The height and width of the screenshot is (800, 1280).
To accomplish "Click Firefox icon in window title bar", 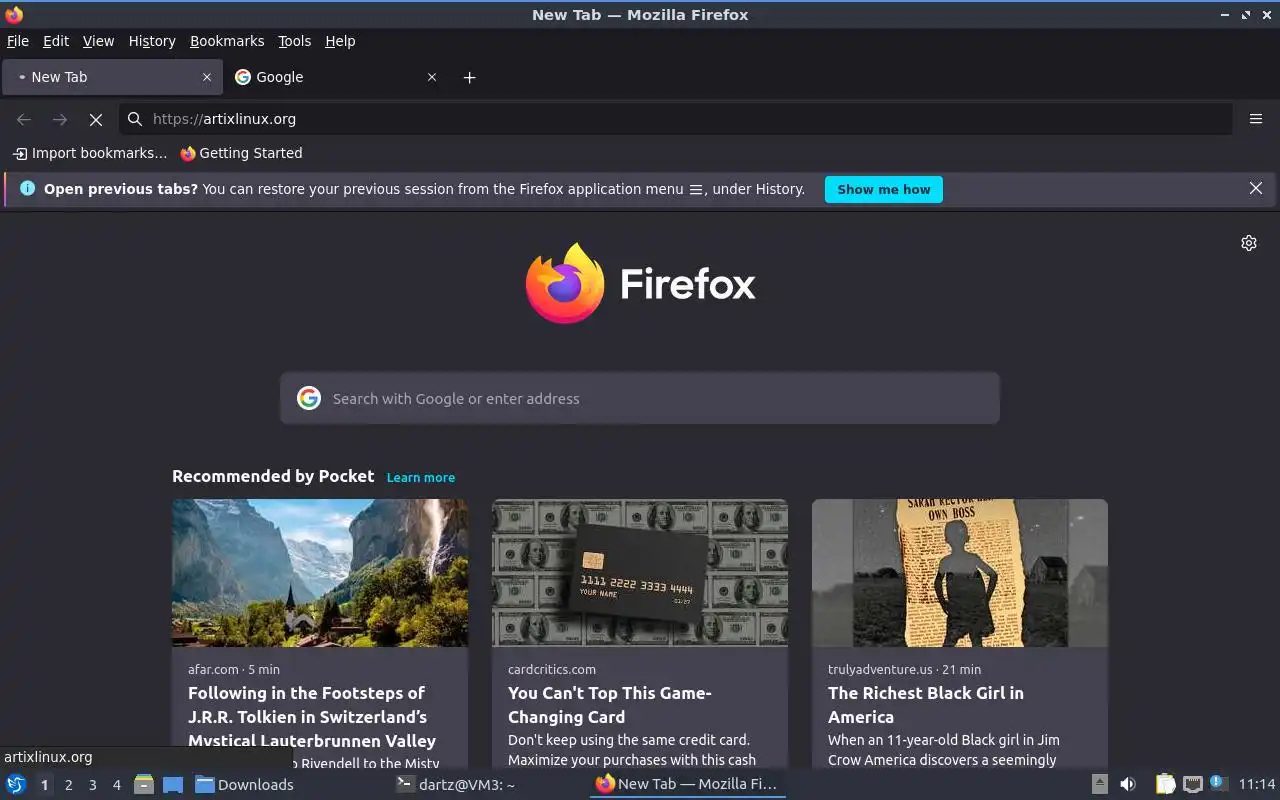I will [x=14, y=15].
